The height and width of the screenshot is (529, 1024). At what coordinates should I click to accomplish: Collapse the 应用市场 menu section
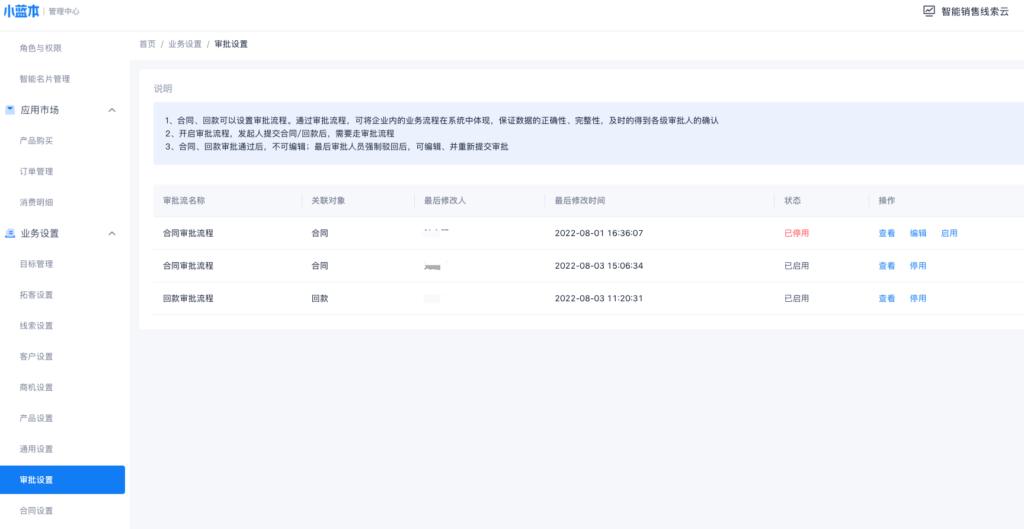pyautogui.click(x=112, y=110)
